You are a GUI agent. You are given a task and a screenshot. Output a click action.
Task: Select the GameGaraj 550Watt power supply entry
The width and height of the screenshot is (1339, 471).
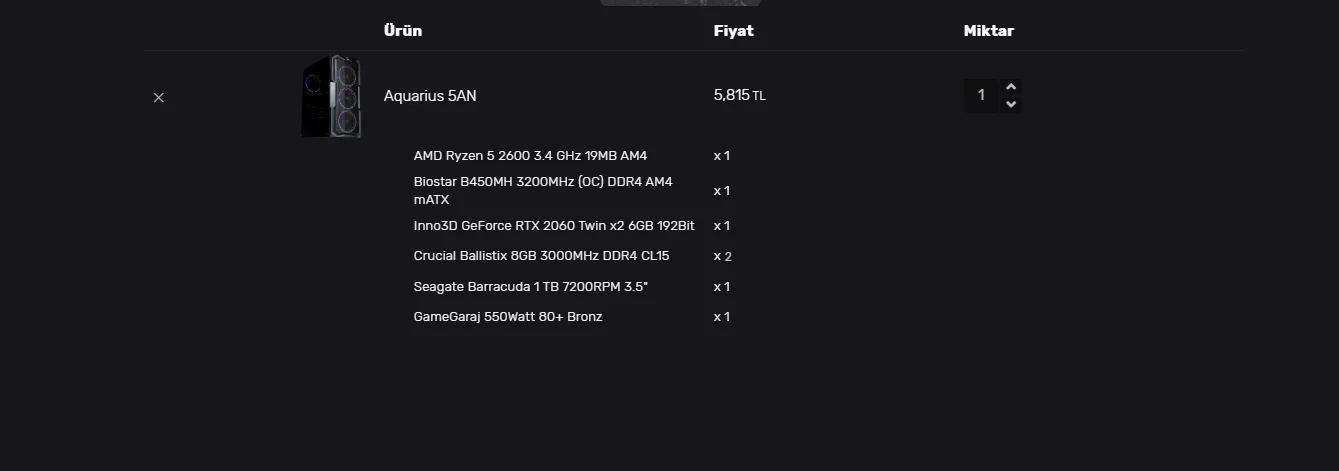pos(508,317)
